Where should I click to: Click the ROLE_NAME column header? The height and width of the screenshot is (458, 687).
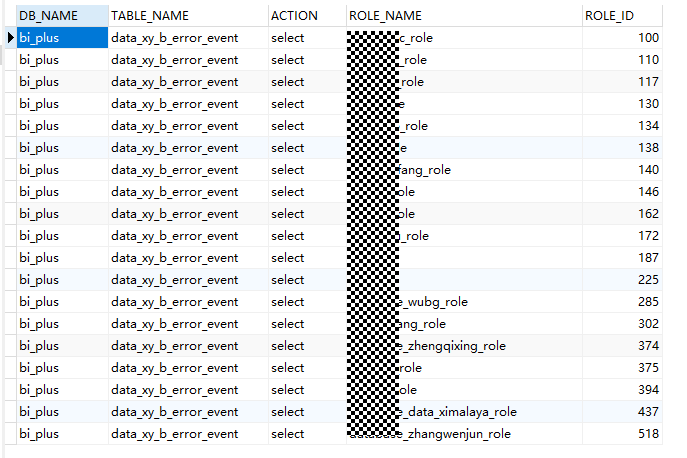[464, 16]
